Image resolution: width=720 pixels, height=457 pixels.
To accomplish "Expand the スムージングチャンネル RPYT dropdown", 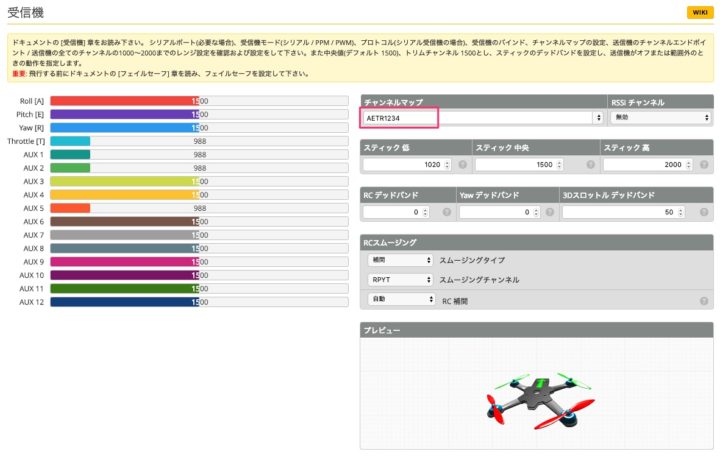I will (400, 280).
